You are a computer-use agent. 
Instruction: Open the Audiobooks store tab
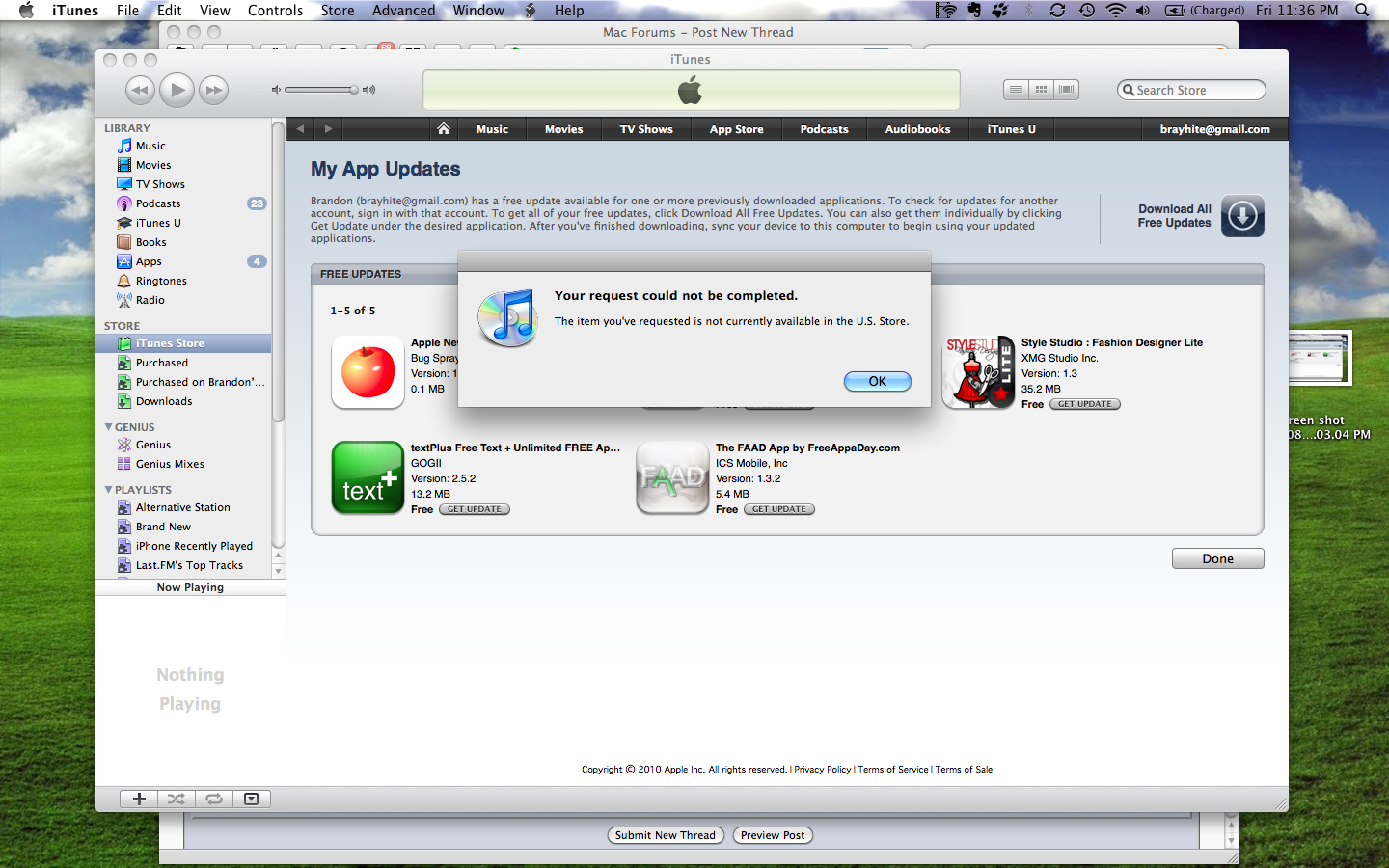pos(918,129)
